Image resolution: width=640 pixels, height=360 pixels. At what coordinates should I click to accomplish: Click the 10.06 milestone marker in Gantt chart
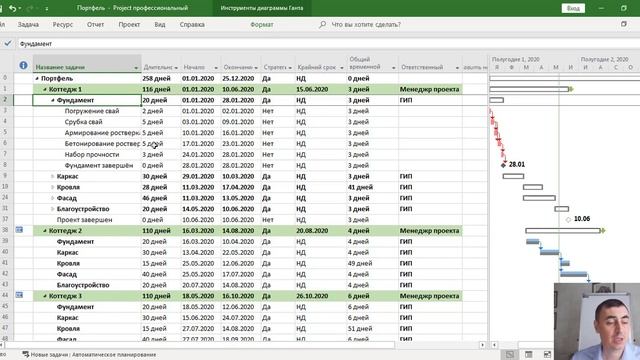click(568, 220)
